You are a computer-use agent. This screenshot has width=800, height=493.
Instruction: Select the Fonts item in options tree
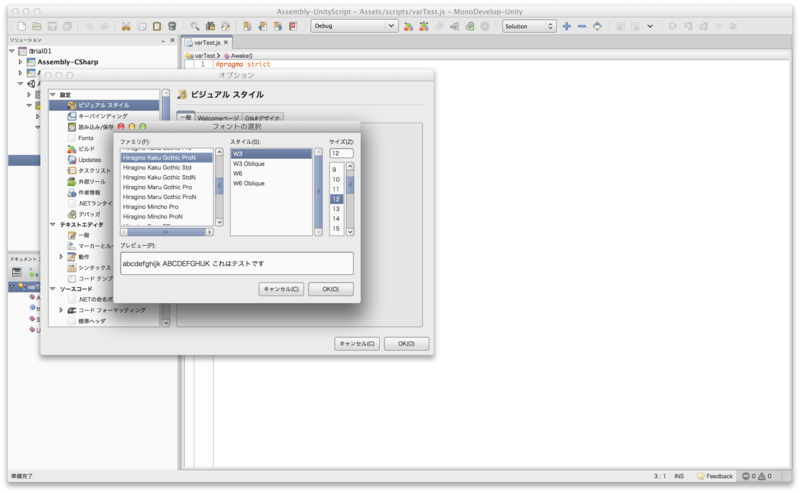coord(86,138)
